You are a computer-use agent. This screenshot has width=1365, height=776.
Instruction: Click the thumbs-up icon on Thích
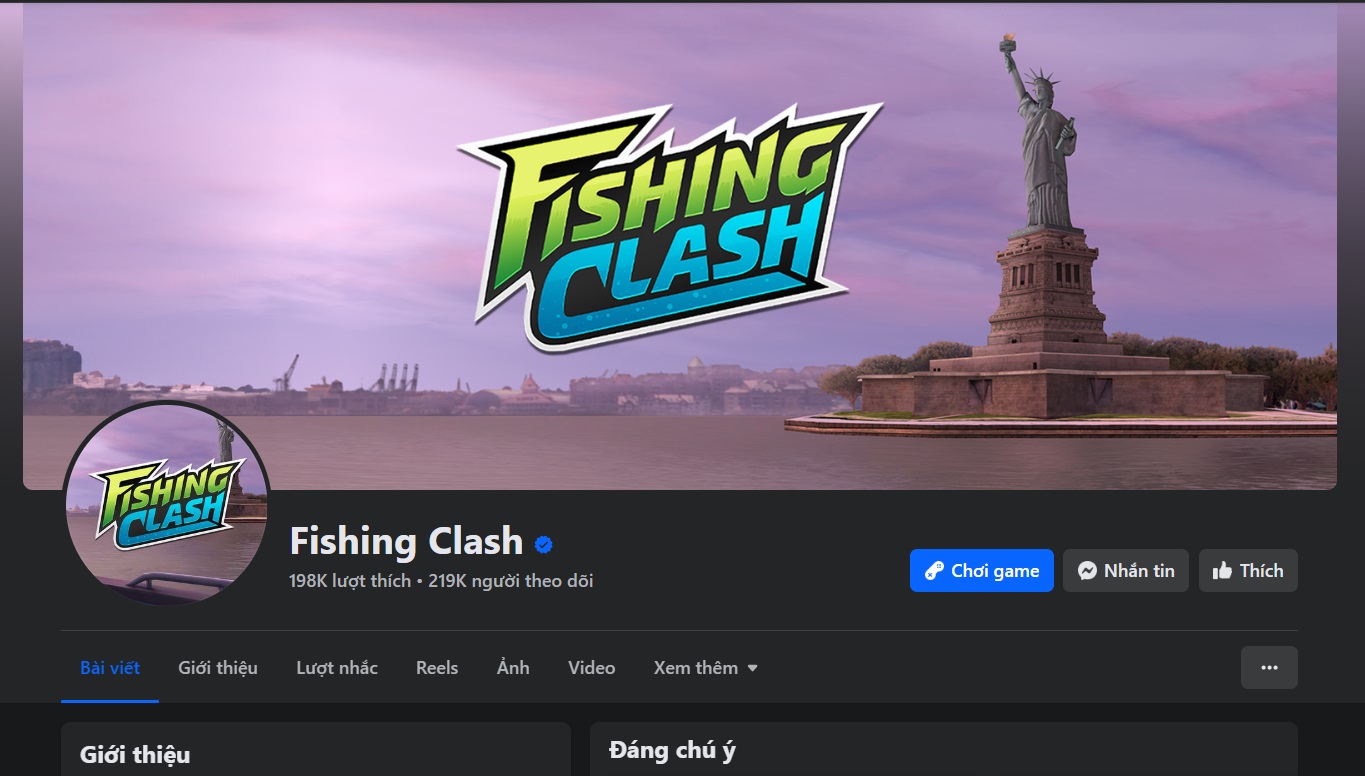[x=1222, y=571]
